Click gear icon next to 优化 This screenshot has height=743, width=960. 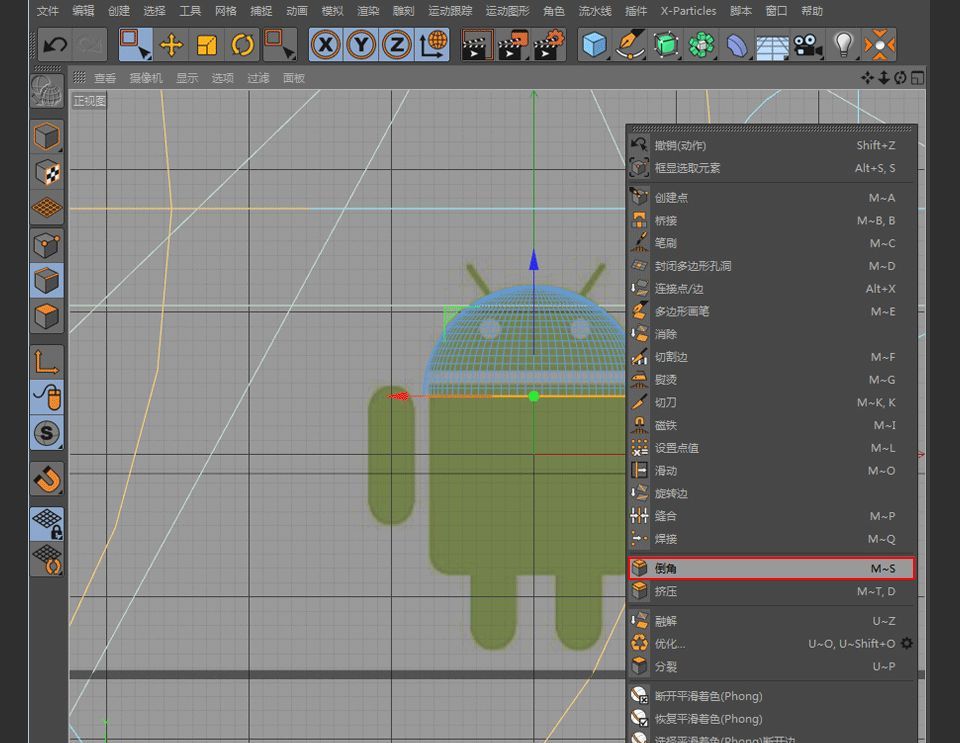pos(907,643)
